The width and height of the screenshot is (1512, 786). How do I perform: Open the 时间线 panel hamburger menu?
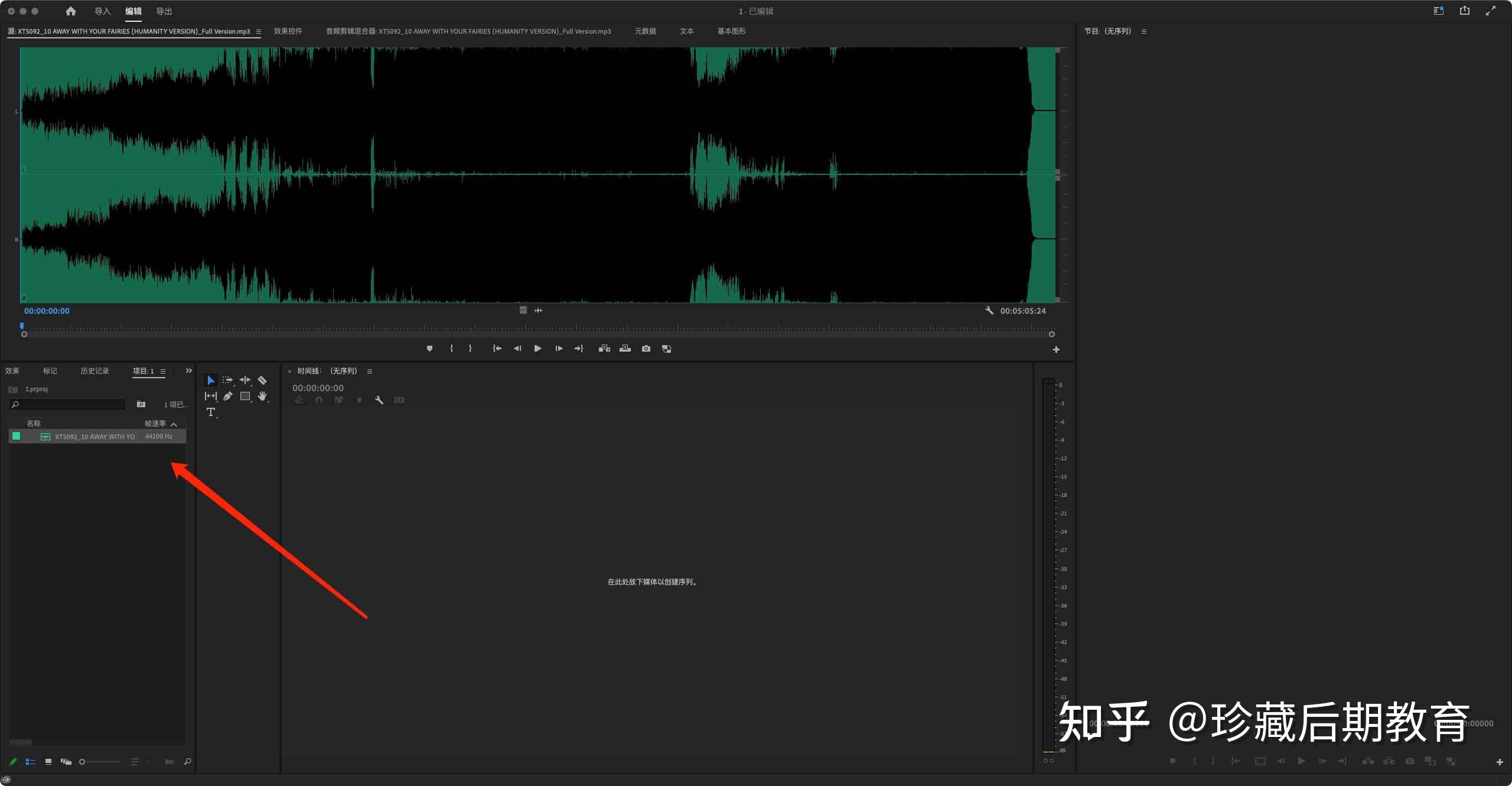click(x=370, y=371)
